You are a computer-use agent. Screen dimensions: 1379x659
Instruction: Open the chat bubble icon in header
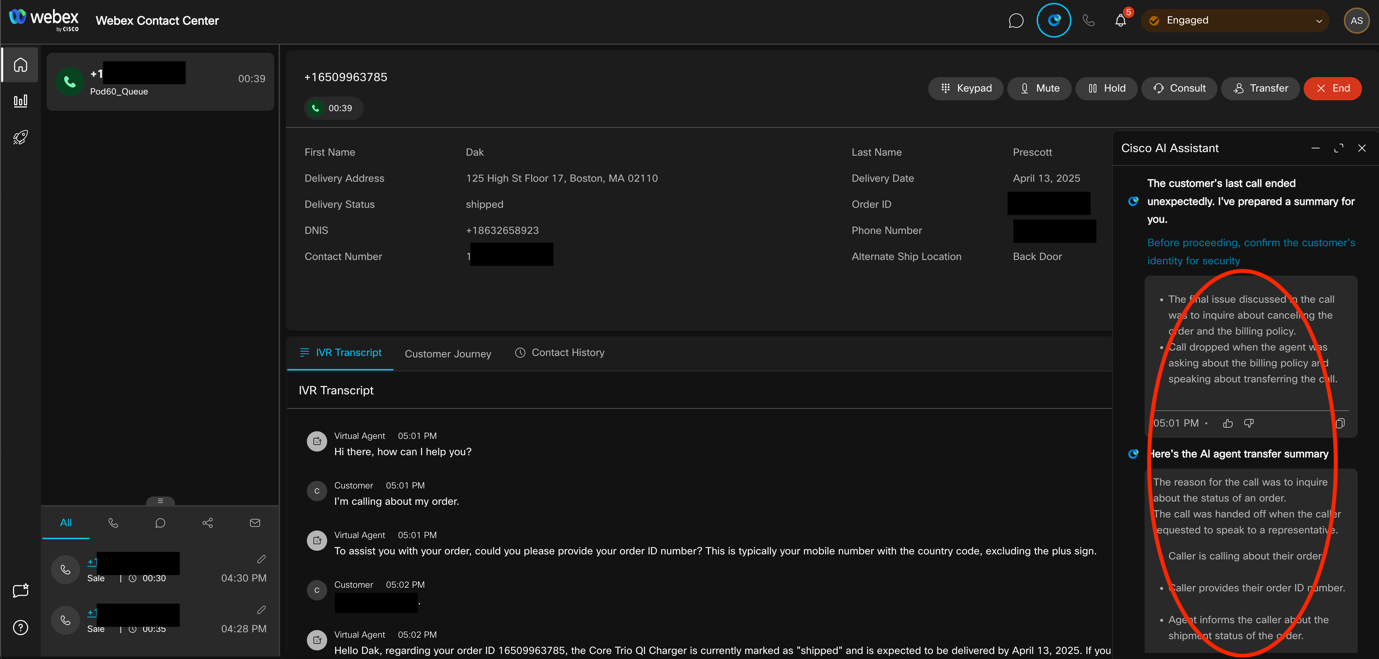[1016, 21]
